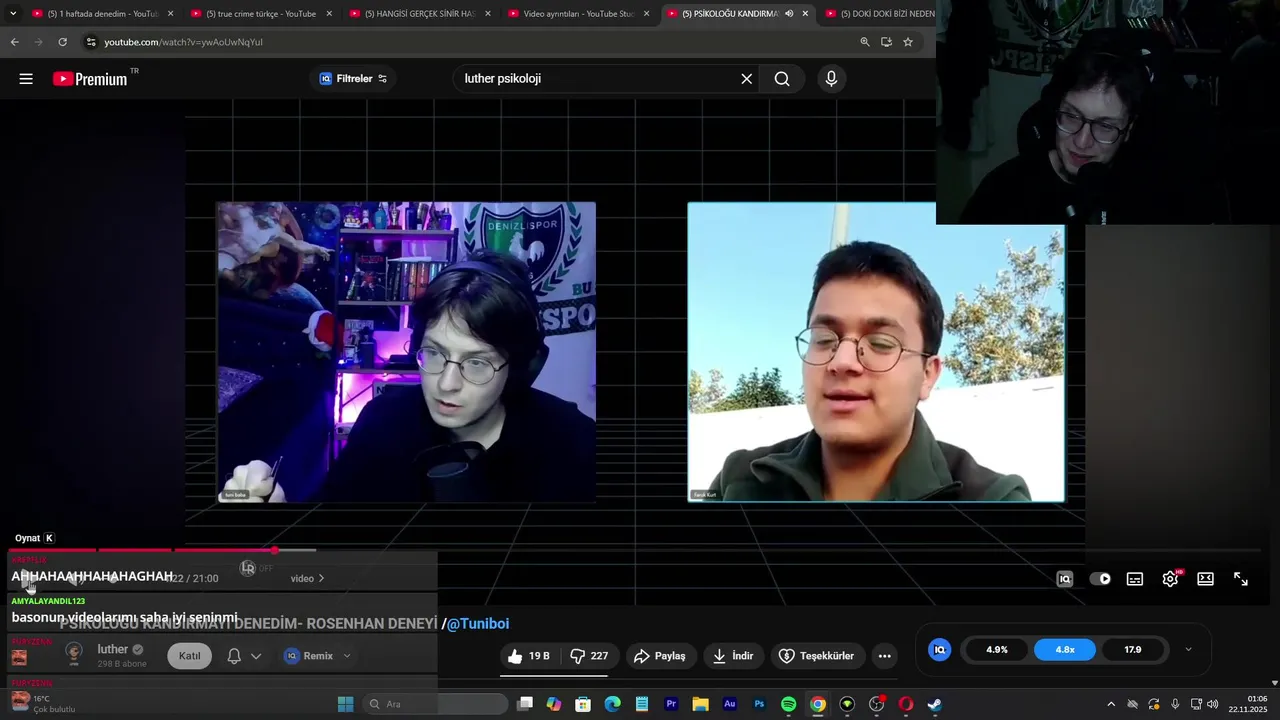Enter fullscreen mode

click(1241, 579)
